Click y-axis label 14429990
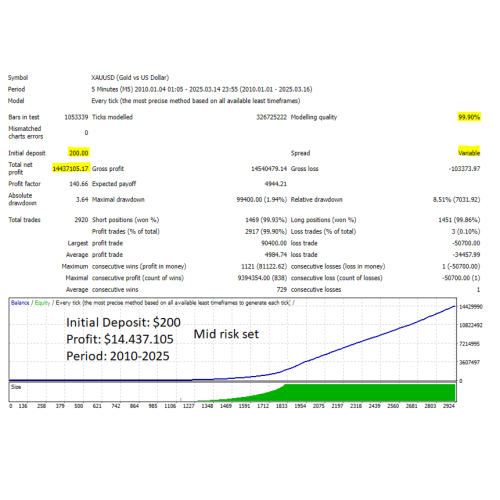This screenshot has height=500, width=500. (x=471, y=307)
